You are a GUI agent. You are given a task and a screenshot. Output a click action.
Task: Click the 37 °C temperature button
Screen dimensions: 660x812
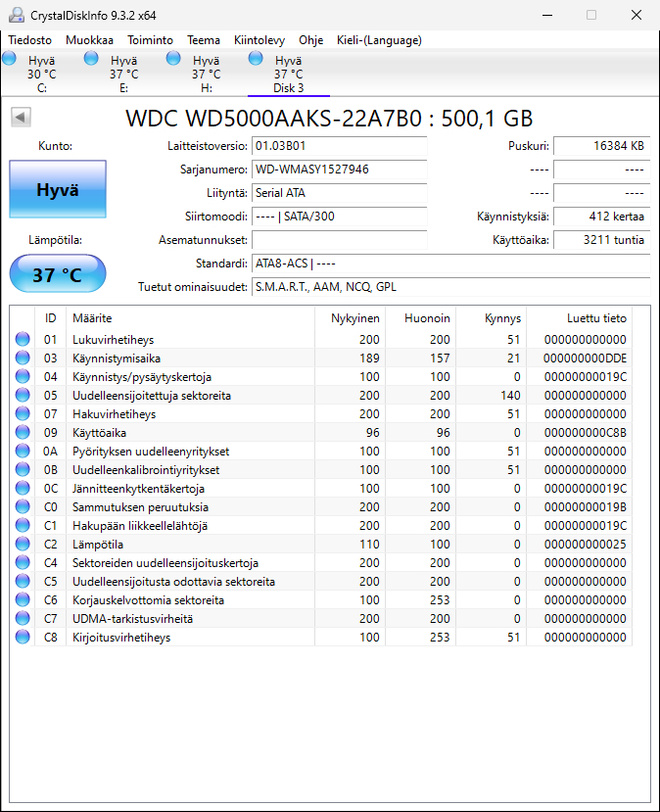[x=58, y=274]
